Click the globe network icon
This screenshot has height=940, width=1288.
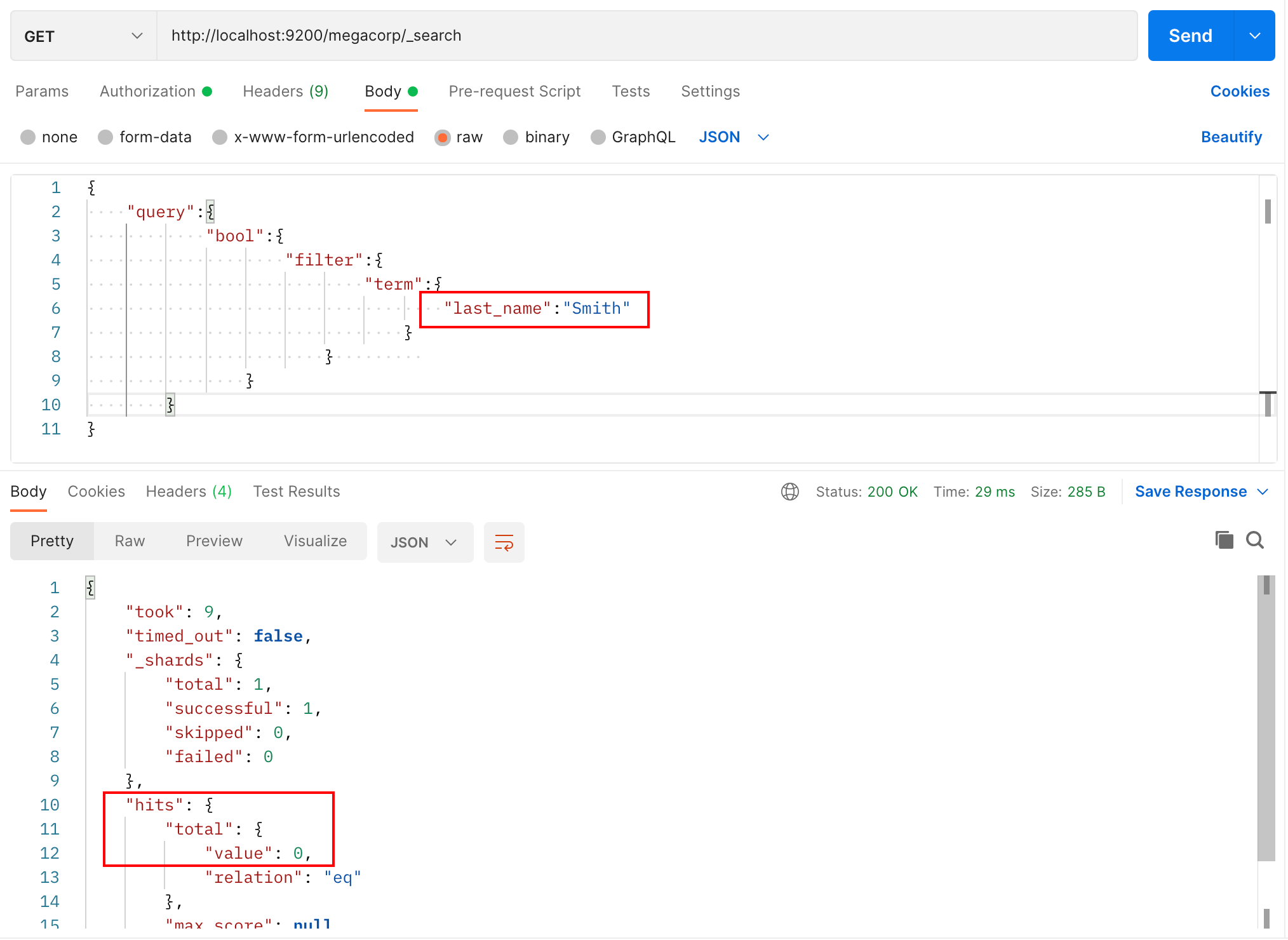pyautogui.click(x=790, y=492)
